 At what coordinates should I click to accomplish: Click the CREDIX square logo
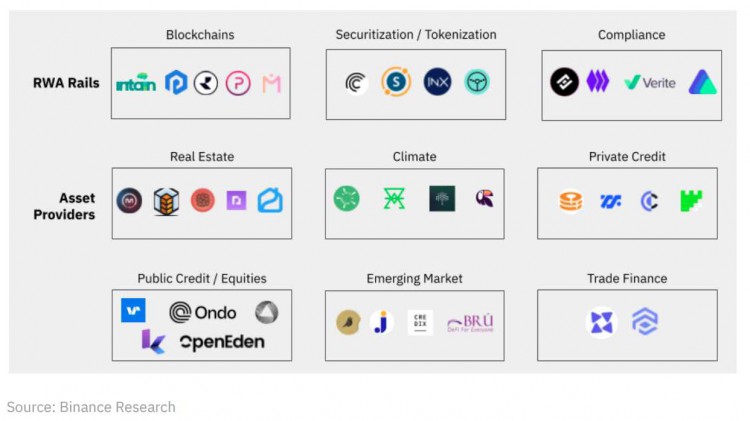[421, 322]
